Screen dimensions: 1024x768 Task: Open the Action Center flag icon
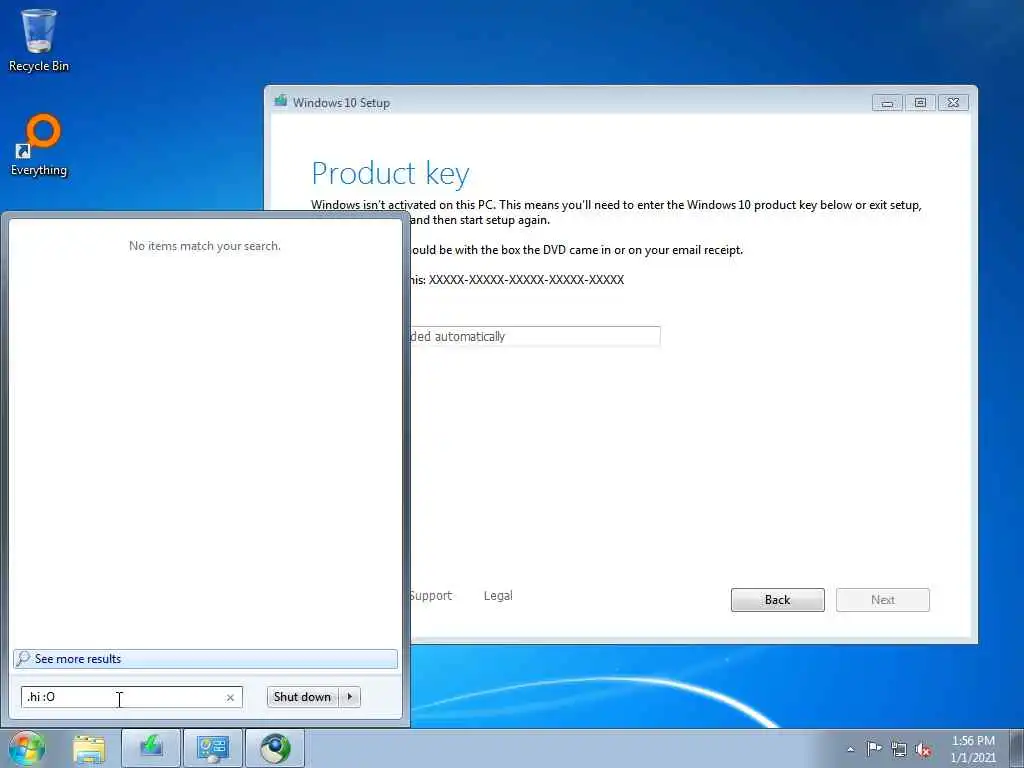click(x=874, y=748)
